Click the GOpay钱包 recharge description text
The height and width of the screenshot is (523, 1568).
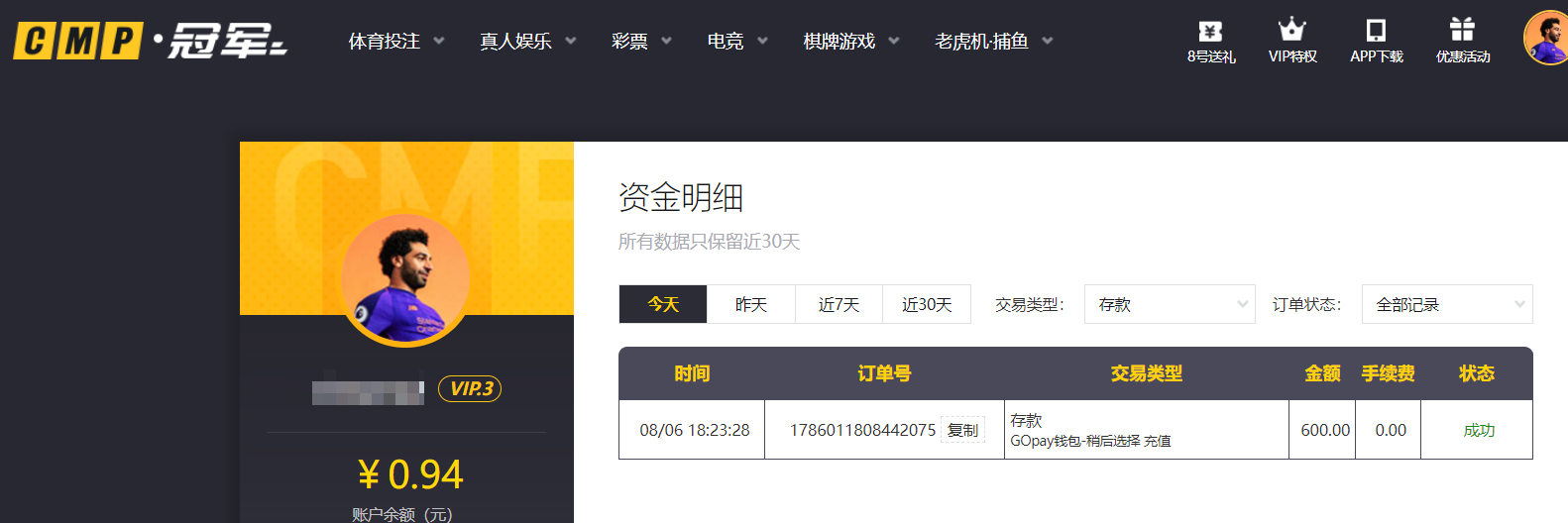pyautogui.click(x=1090, y=441)
